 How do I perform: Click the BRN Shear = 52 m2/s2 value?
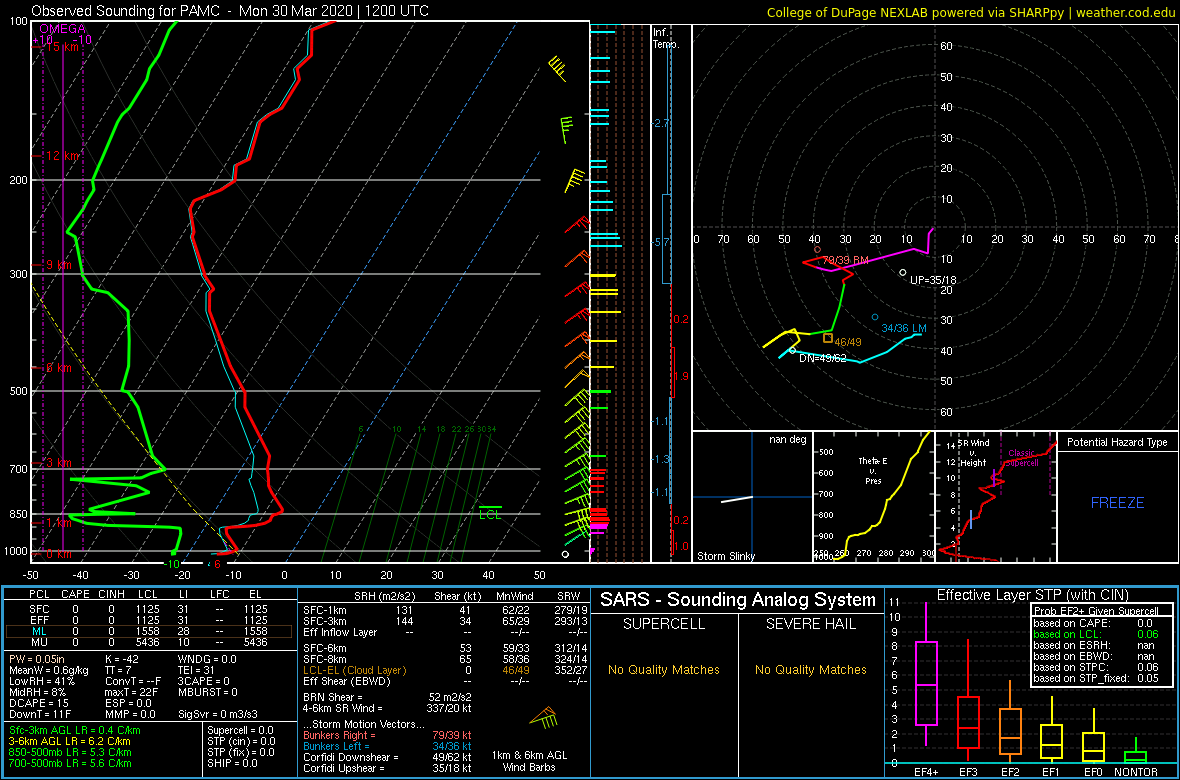(x=388, y=697)
